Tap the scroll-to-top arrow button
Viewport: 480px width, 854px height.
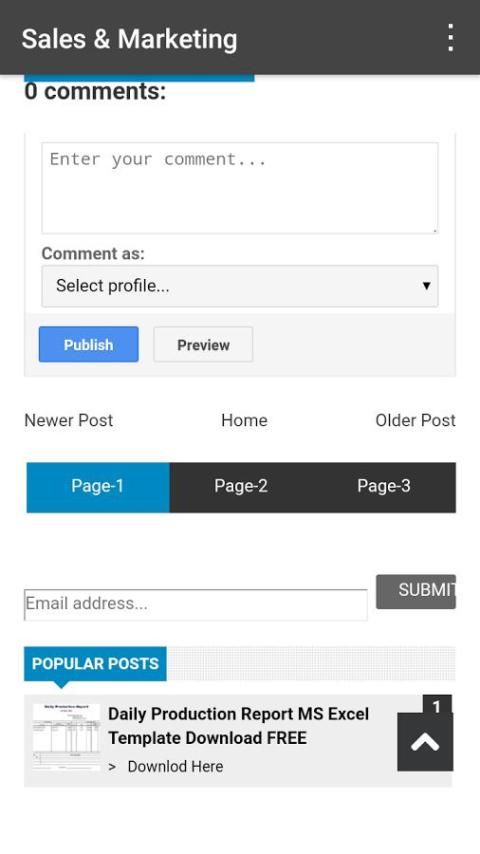point(425,742)
